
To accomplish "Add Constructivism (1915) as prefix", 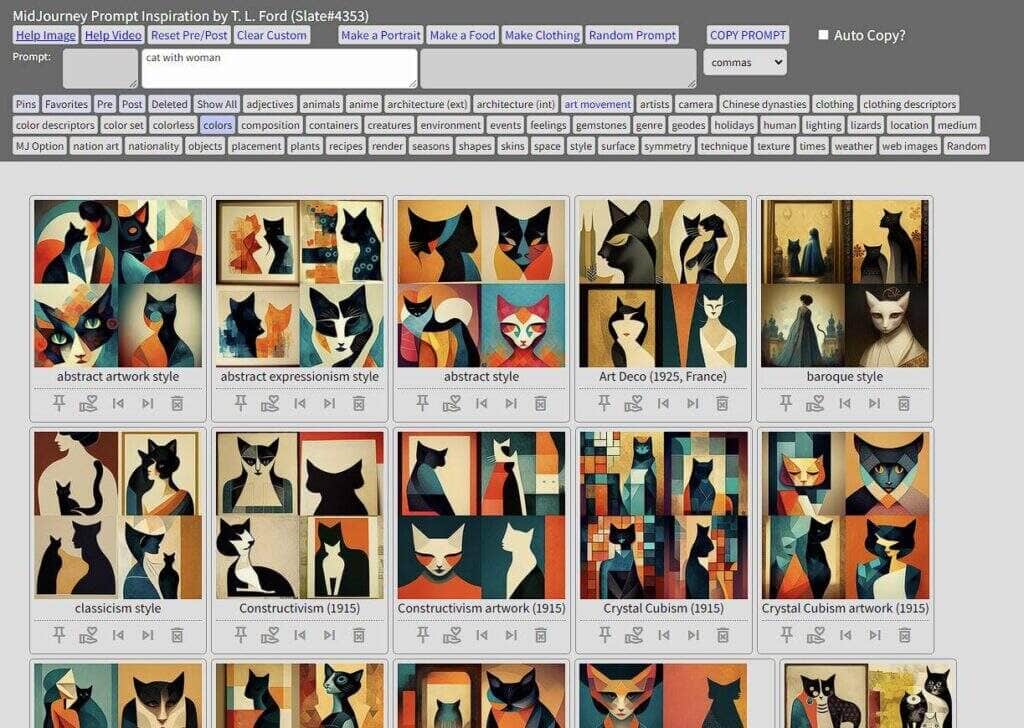I will click(x=300, y=635).
